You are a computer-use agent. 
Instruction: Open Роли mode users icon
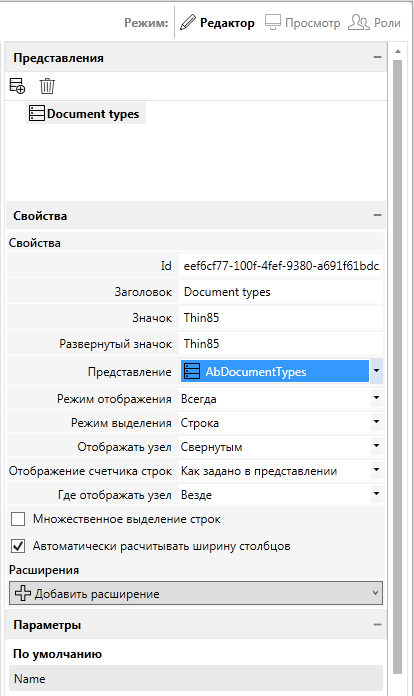tap(359, 22)
